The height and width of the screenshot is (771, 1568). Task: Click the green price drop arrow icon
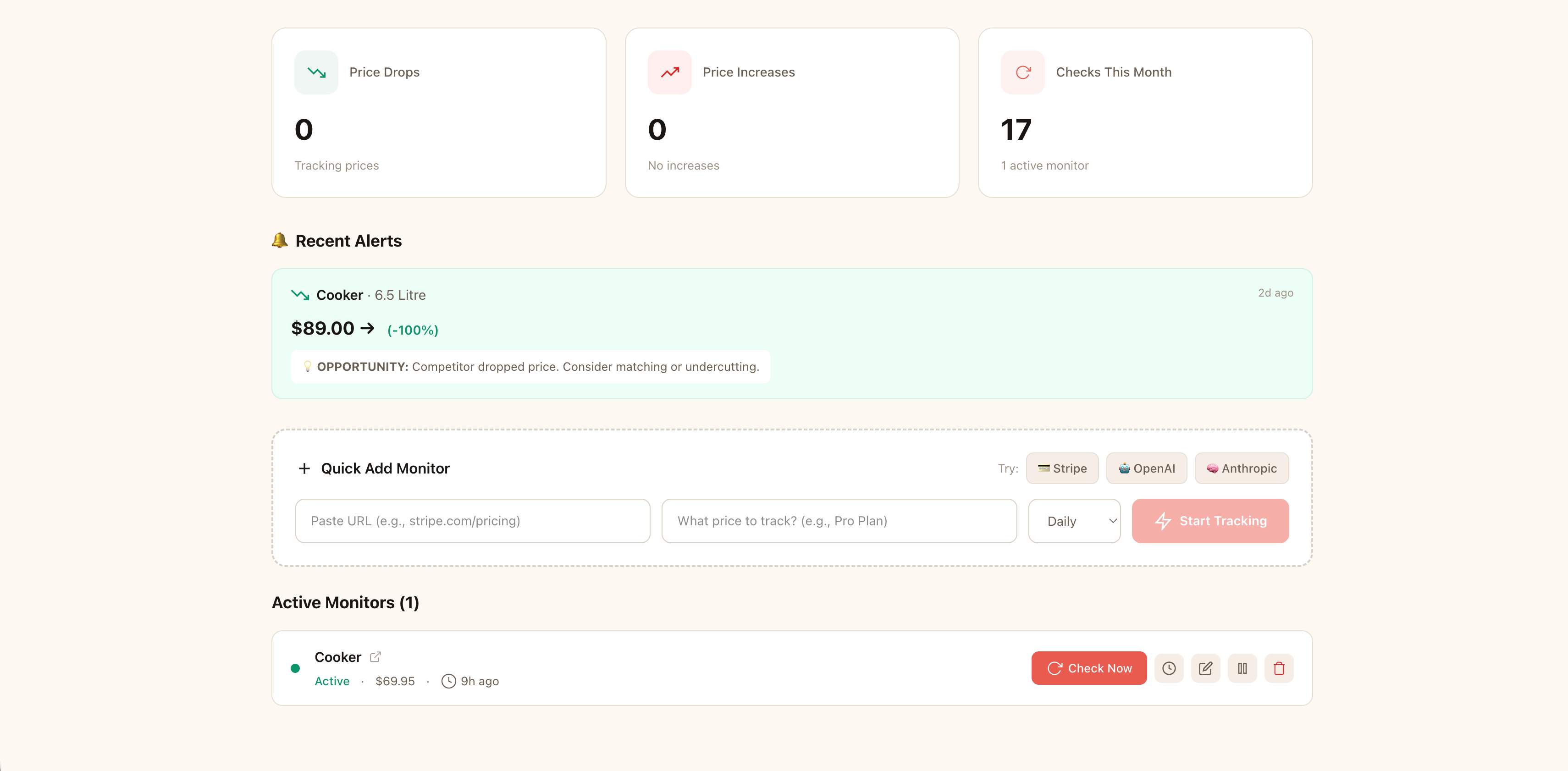(316, 72)
